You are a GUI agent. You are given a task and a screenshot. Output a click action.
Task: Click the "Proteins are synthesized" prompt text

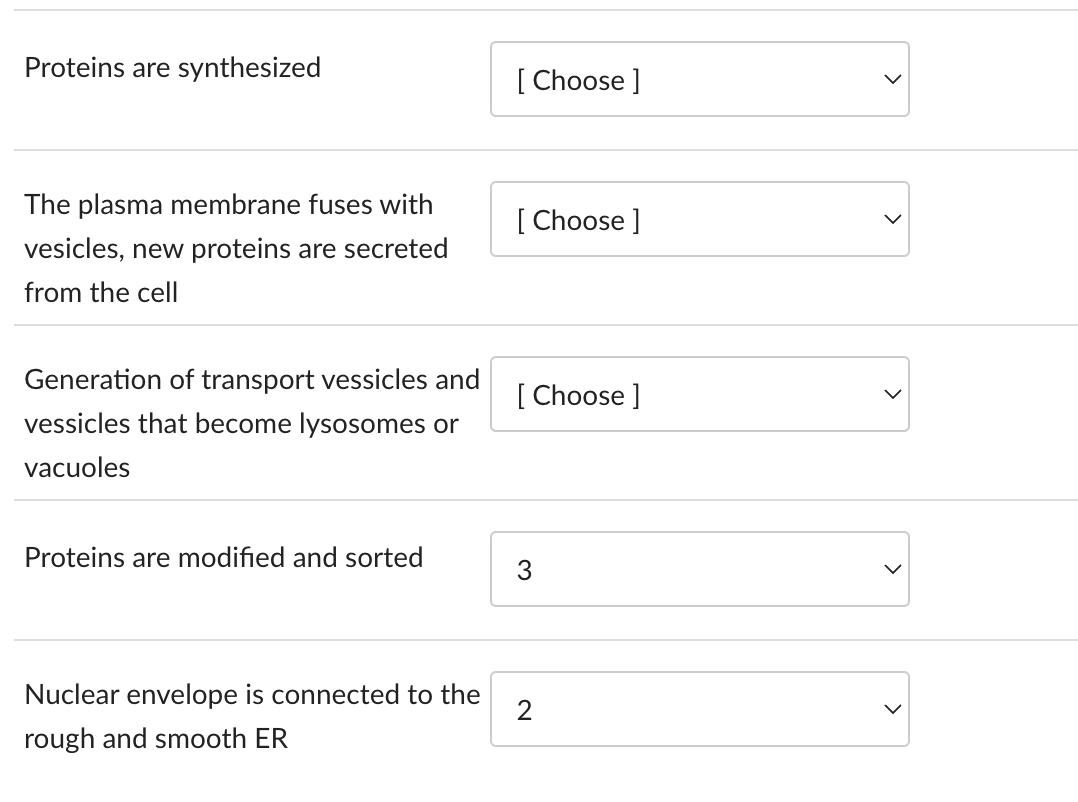coord(172,68)
